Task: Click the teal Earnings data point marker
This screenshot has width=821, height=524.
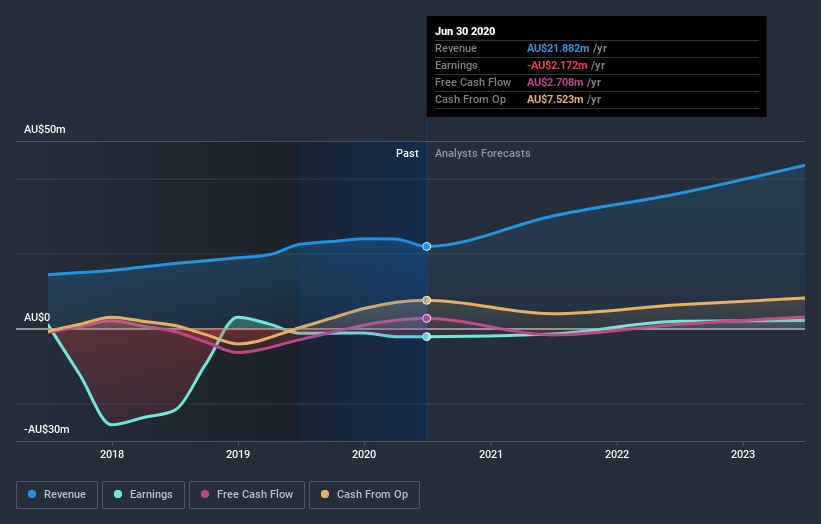Action: tap(427, 337)
